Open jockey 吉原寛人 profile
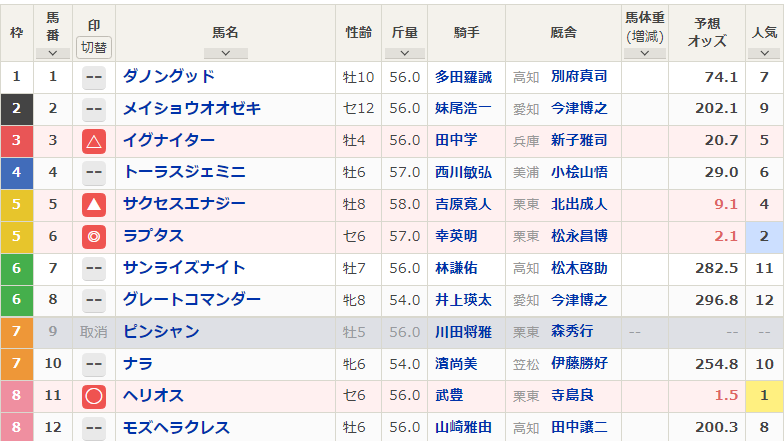Image resolution: width=784 pixels, height=441 pixels. tap(464, 204)
